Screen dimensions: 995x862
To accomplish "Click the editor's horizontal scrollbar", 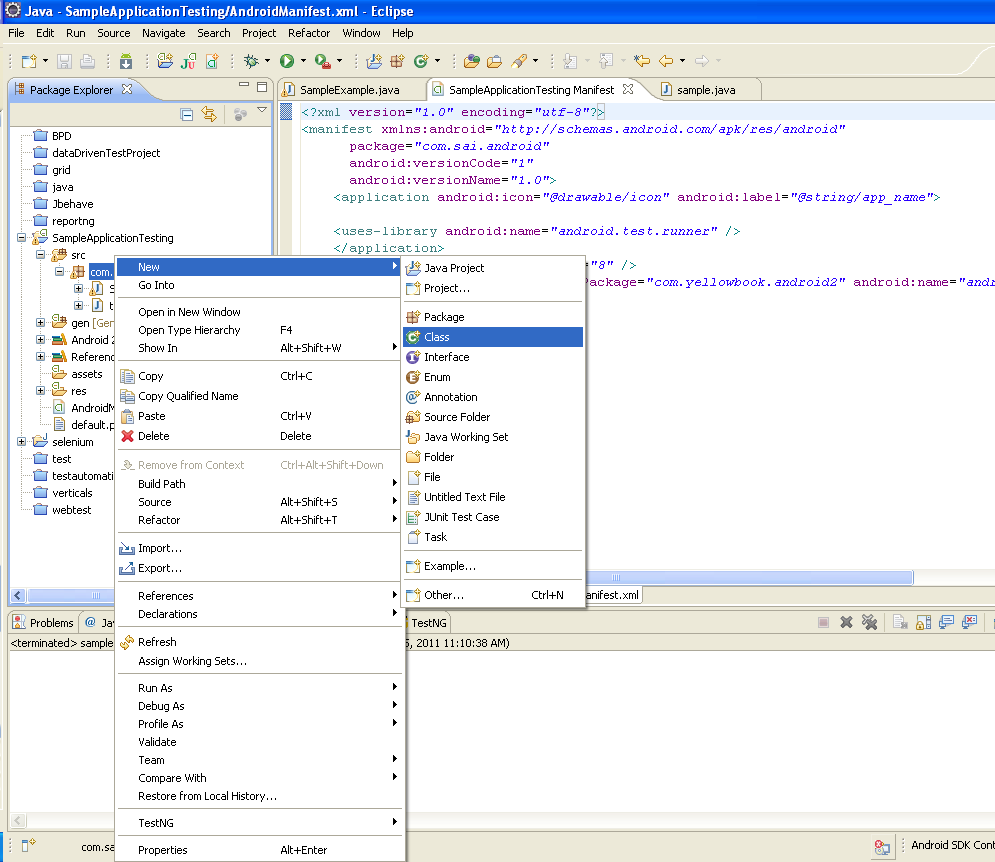I will pyautogui.click(x=750, y=576).
